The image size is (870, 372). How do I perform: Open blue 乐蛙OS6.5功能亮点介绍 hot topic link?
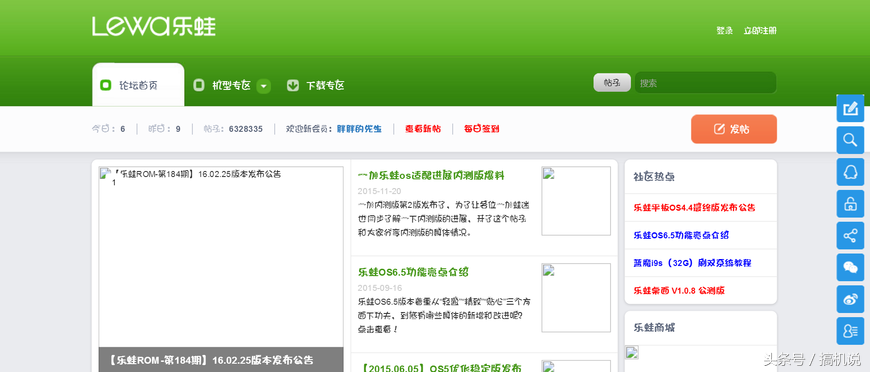[x=681, y=235]
